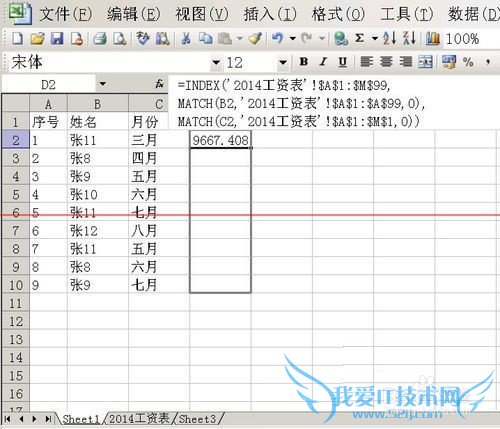Screen dimensions: 500x429
Task: Select the Format Painter brush
Action: click(255, 39)
